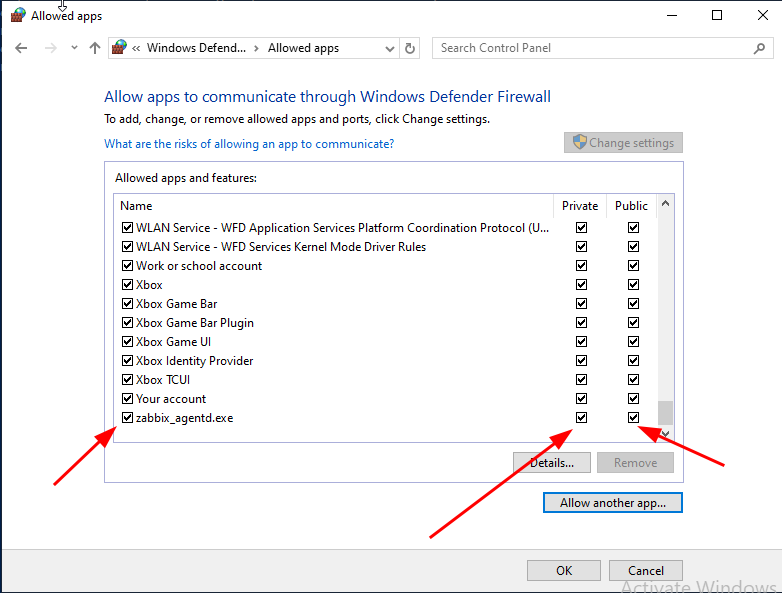The height and width of the screenshot is (593, 782).
Task: Expand the hidden breadcrumb chevrons
Action: pos(136,48)
